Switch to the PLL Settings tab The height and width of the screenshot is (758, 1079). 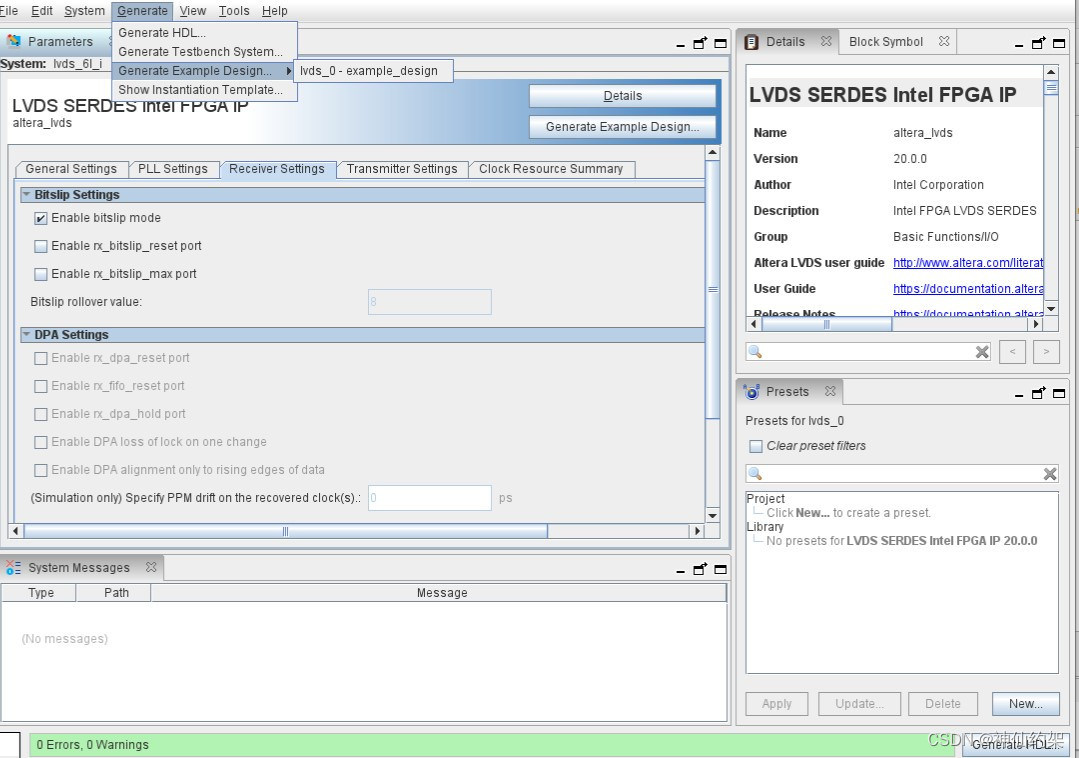pyautogui.click(x=173, y=169)
